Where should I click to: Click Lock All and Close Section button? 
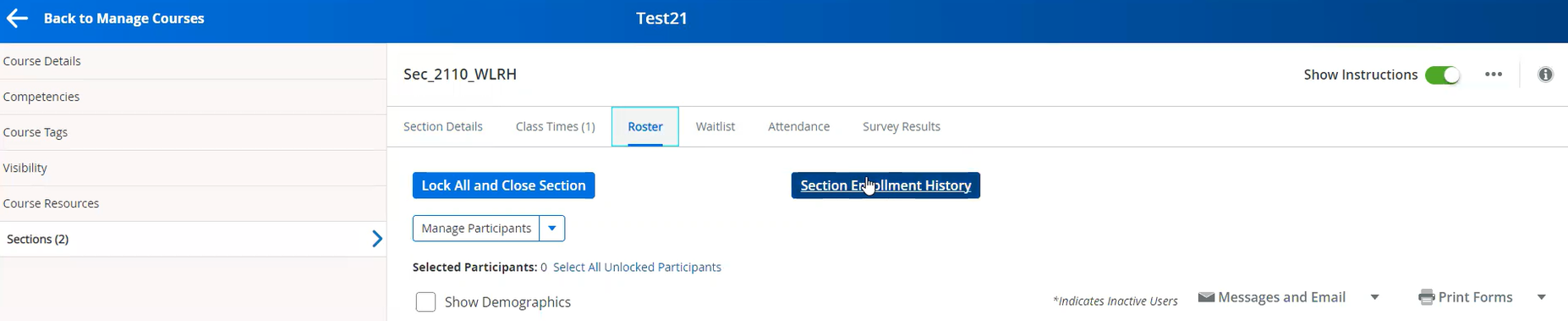[x=504, y=185]
